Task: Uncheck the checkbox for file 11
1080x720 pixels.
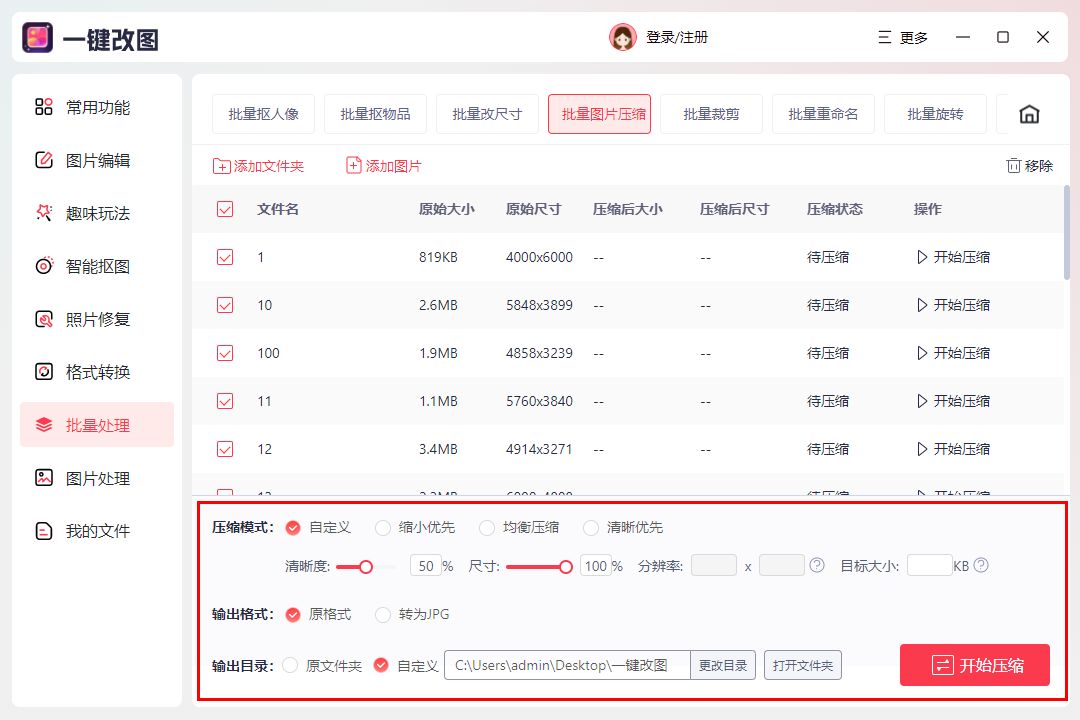Action: click(x=225, y=401)
